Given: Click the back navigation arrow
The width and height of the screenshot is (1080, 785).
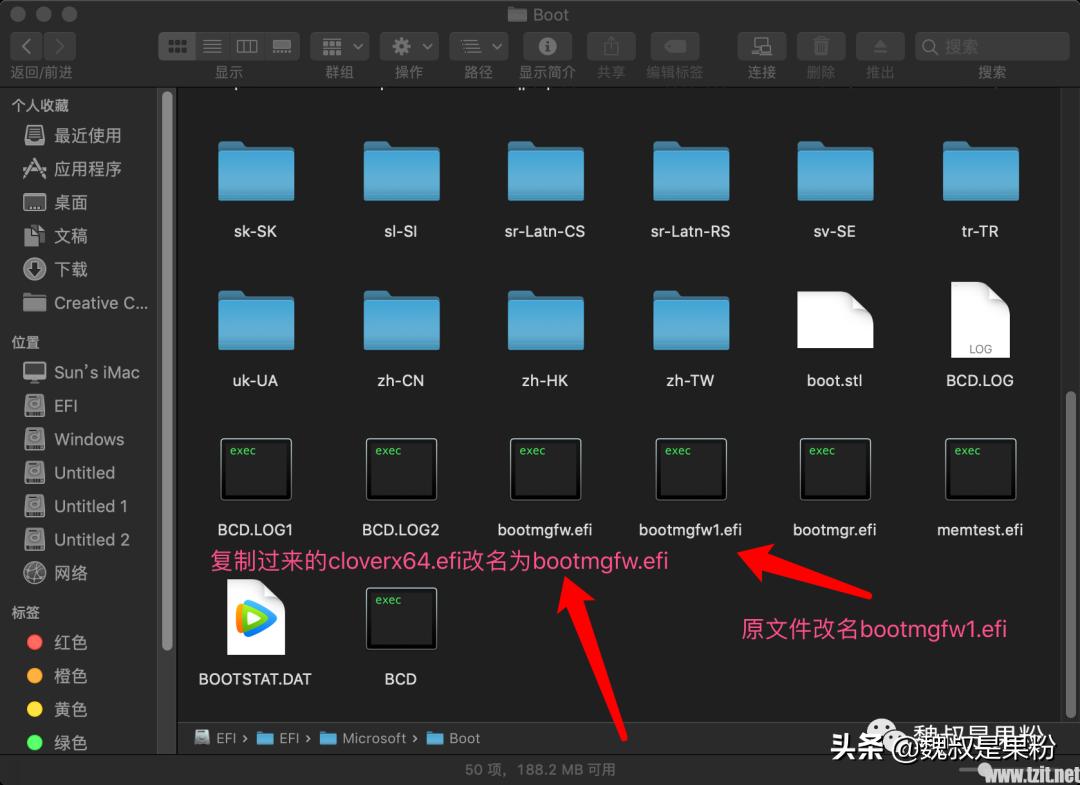Looking at the screenshot, I should [x=26, y=45].
